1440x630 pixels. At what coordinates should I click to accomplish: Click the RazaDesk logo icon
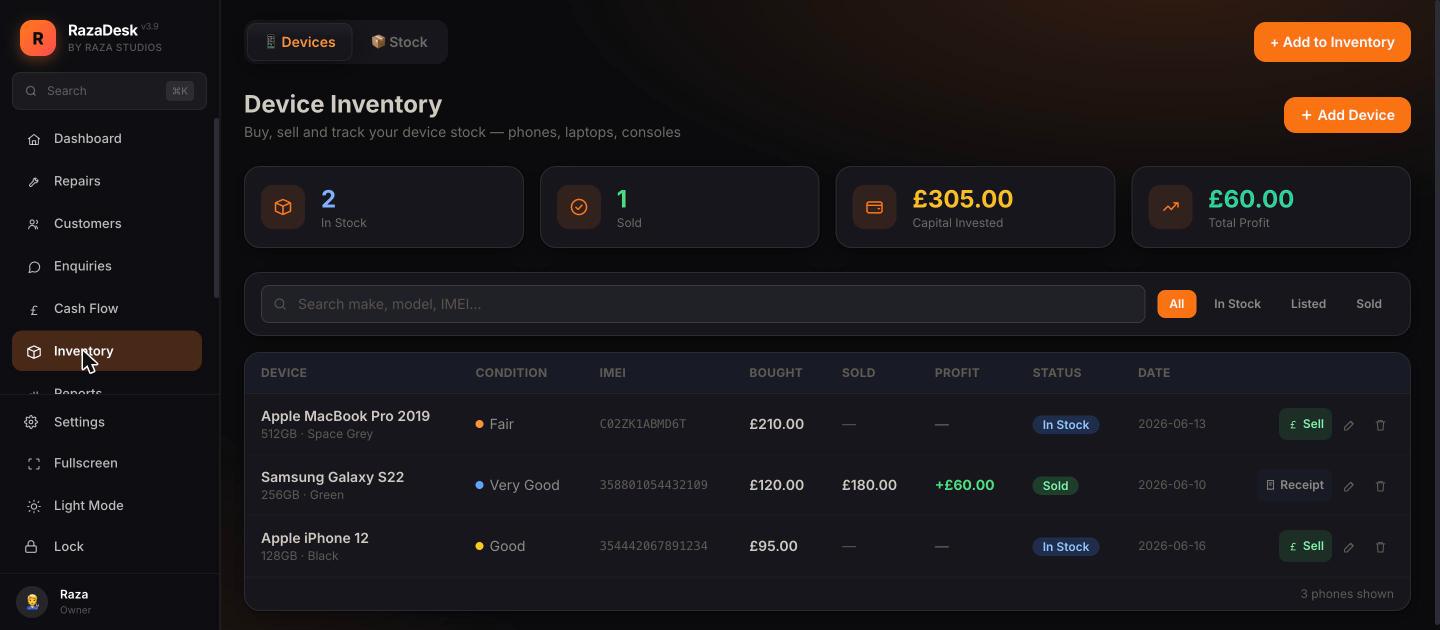coord(38,38)
